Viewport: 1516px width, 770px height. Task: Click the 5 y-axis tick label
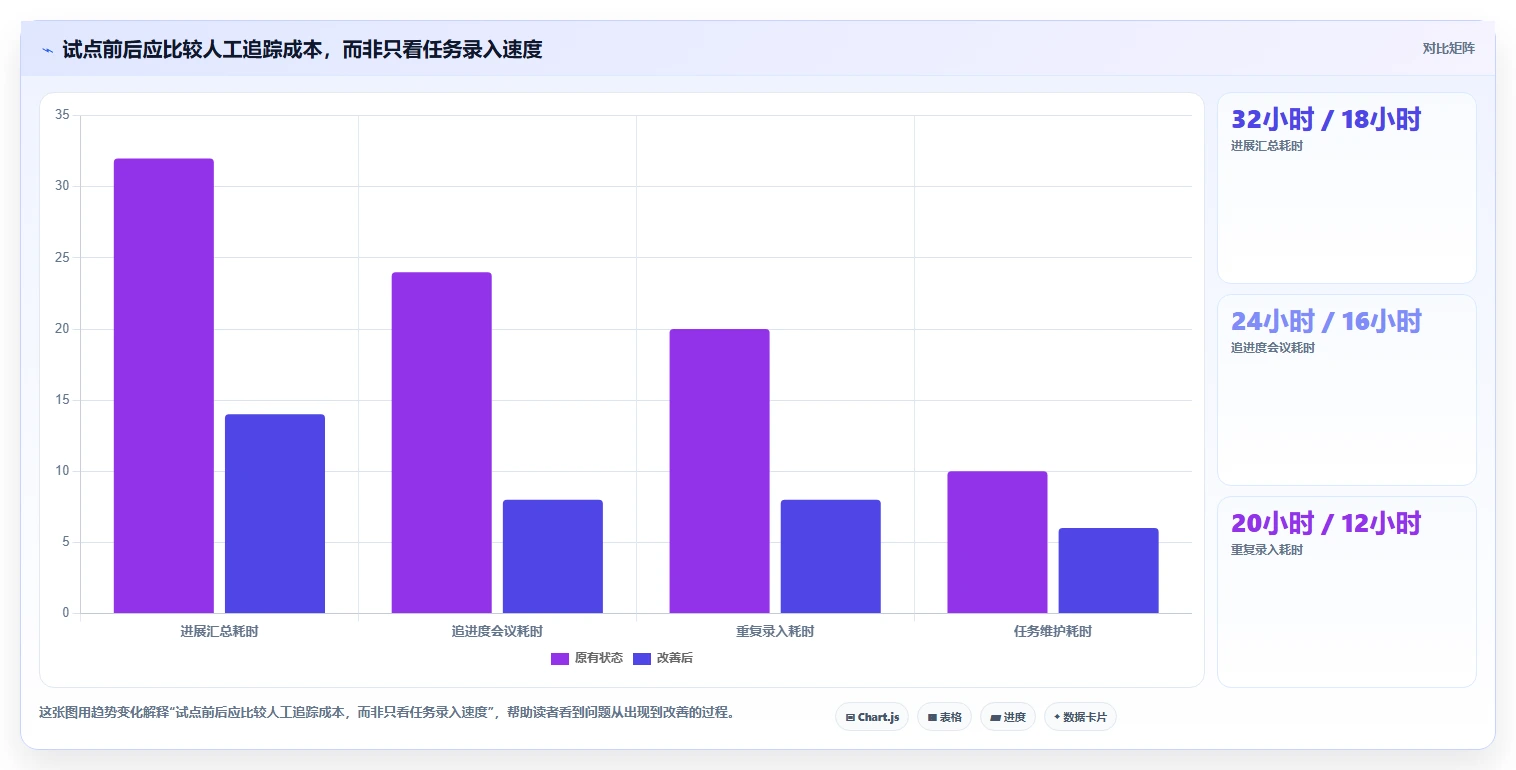tap(65, 542)
